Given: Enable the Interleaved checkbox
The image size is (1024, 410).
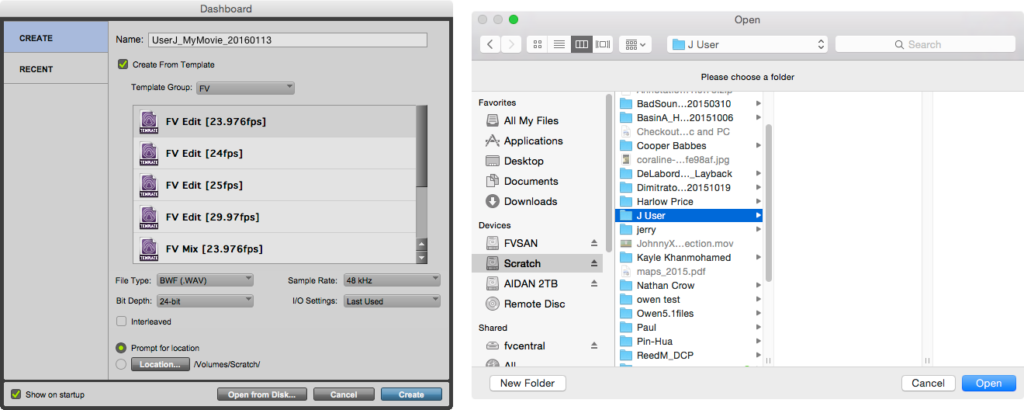Looking at the screenshot, I should click(x=121, y=321).
